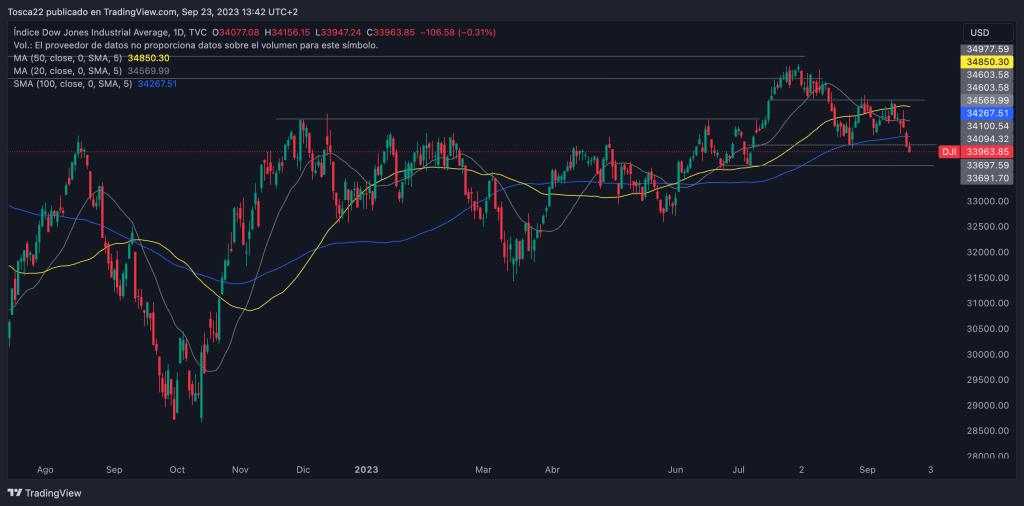Click the Jul label on time axis
Screen dimensions: 1024x506
[739, 468]
